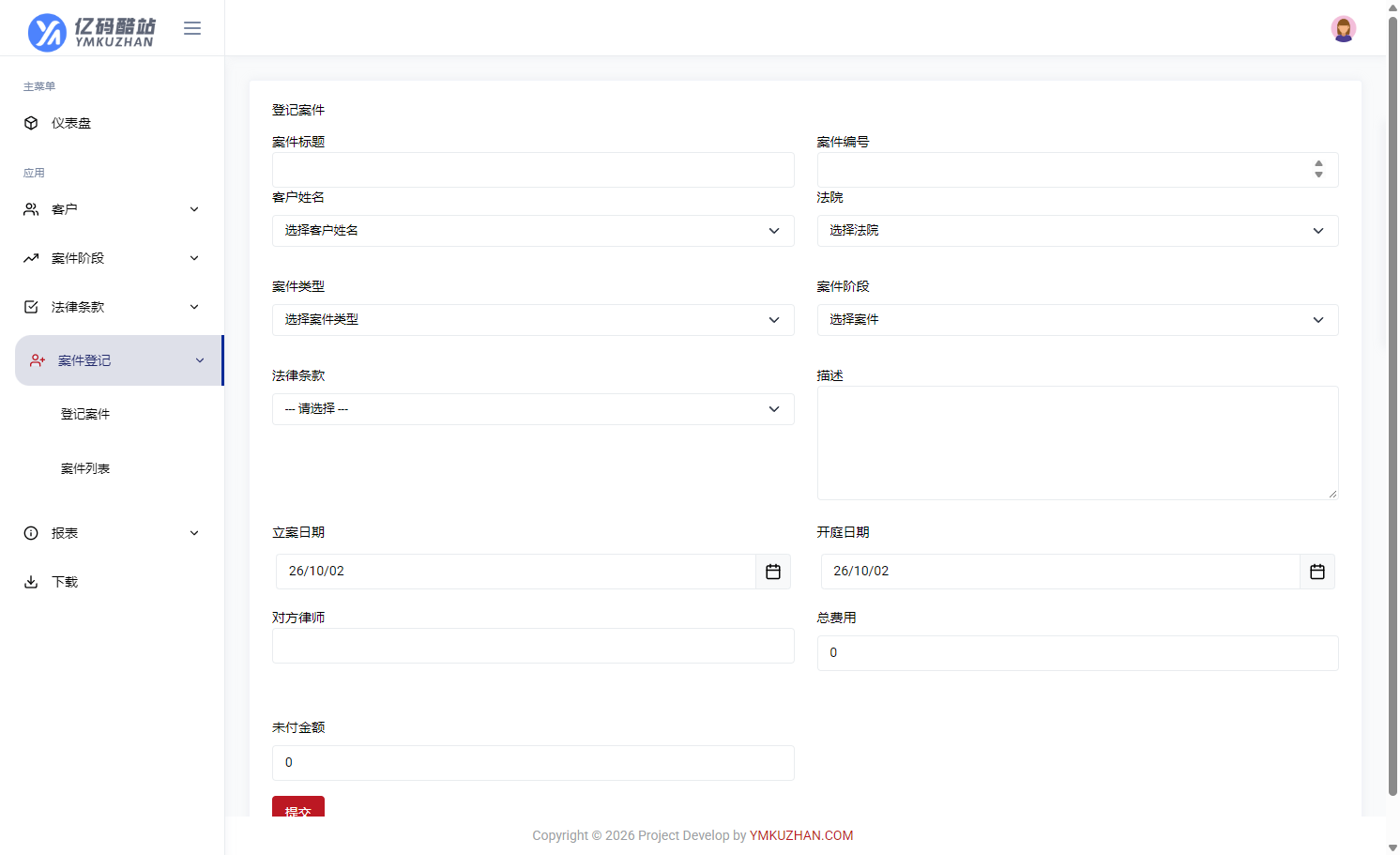Expand the 案件阶段 menu chevron

[194, 258]
